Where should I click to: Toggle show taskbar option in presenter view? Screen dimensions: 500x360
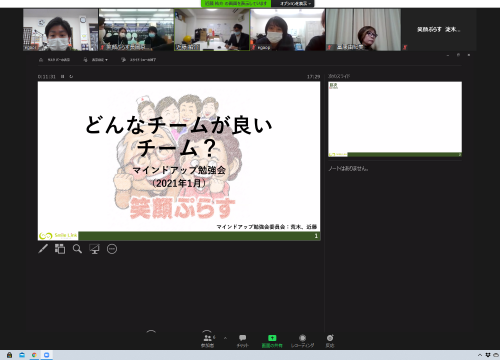click(x=55, y=60)
